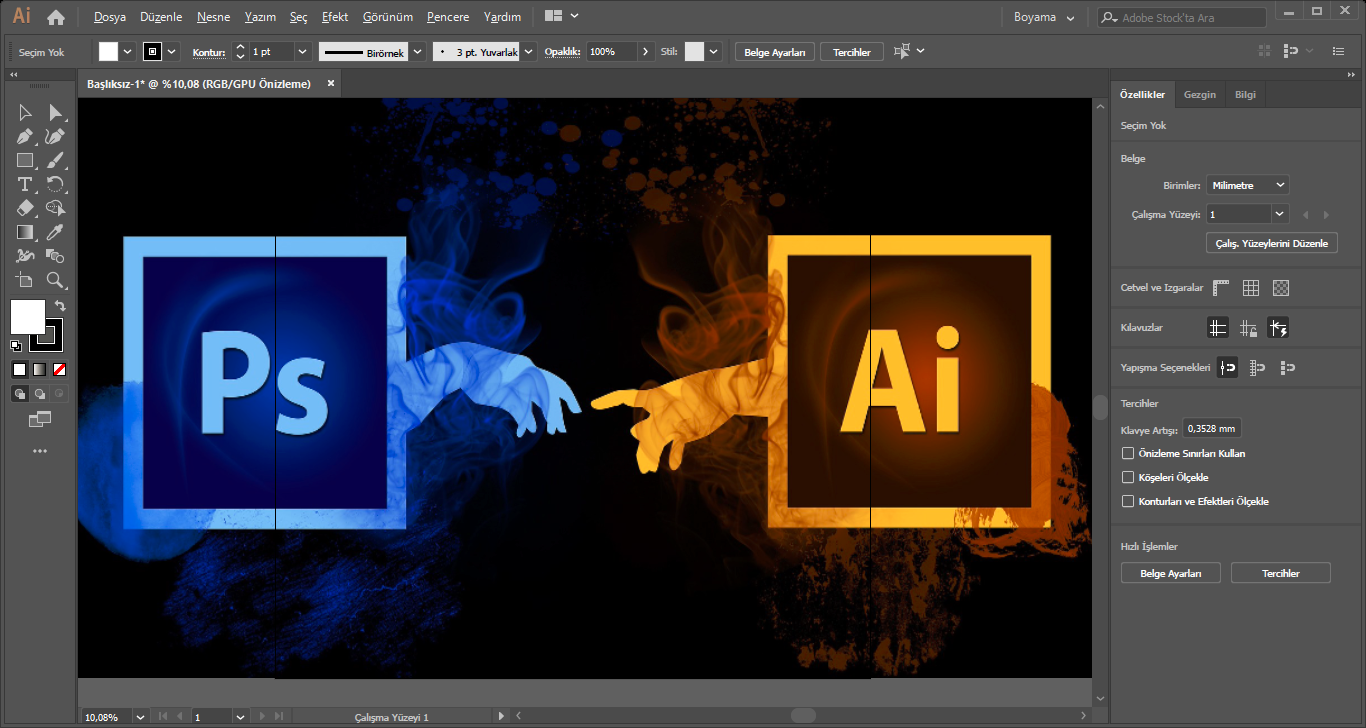The width and height of the screenshot is (1366, 728).
Task: Toggle snap to point in Yapışma Seçenekleri
Action: (1228, 368)
